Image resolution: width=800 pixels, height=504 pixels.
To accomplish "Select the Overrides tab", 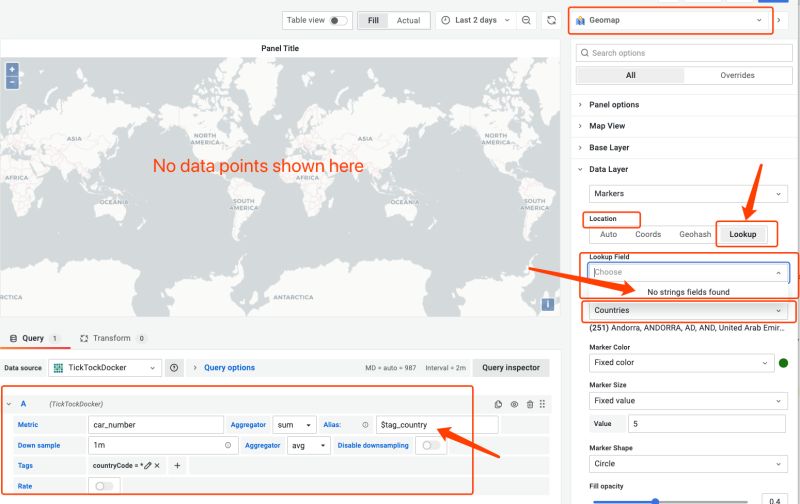I will pos(737,75).
